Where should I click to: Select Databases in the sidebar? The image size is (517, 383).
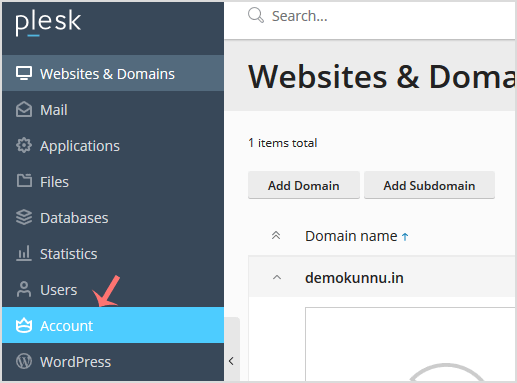(113, 218)
